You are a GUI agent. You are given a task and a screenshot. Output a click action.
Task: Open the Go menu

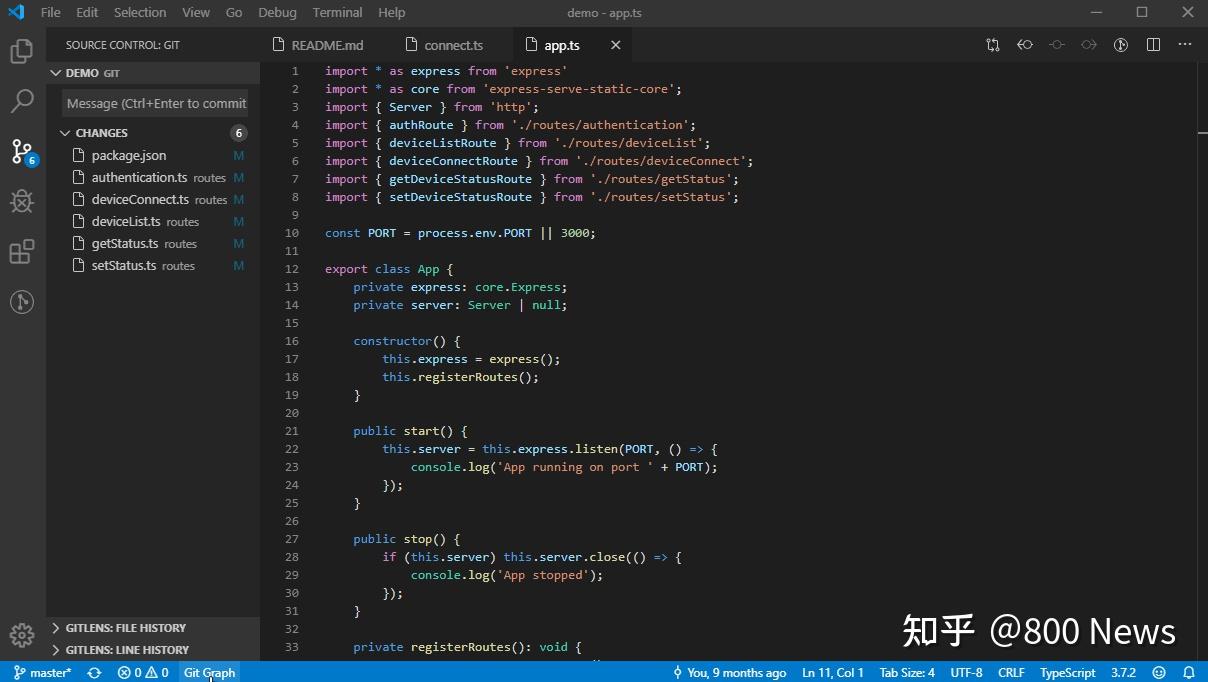(234, 12)
